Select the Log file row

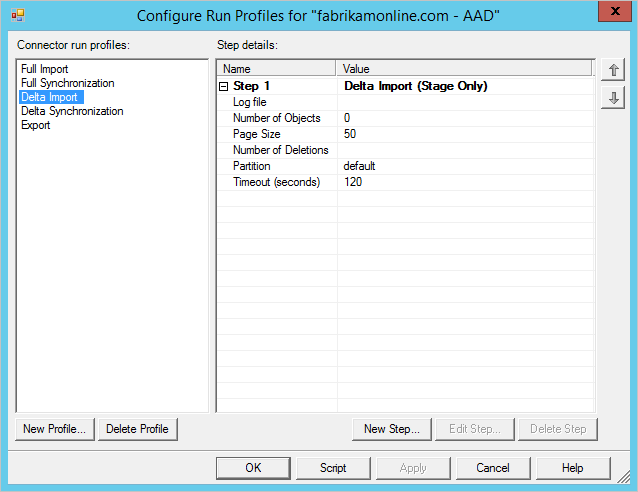pyautogui.click(x=405, y=102)
